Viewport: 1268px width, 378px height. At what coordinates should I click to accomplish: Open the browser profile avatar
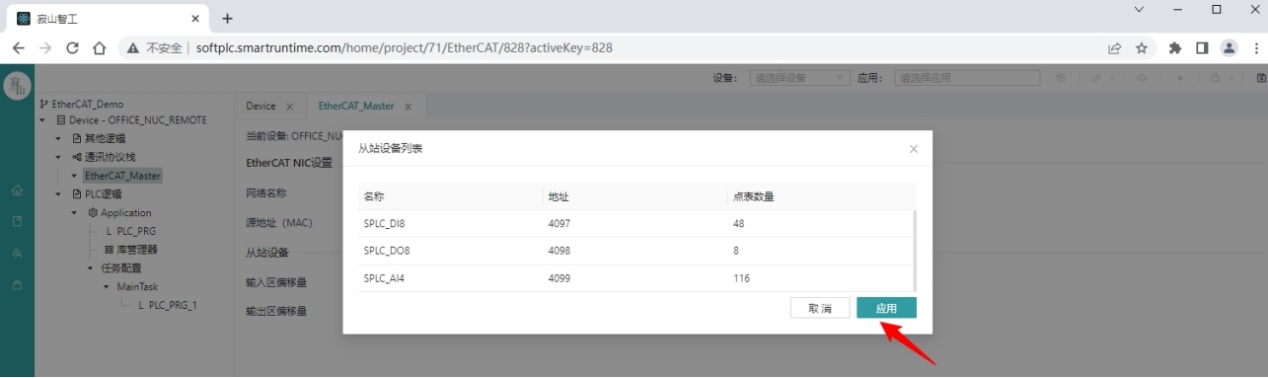1229,47
